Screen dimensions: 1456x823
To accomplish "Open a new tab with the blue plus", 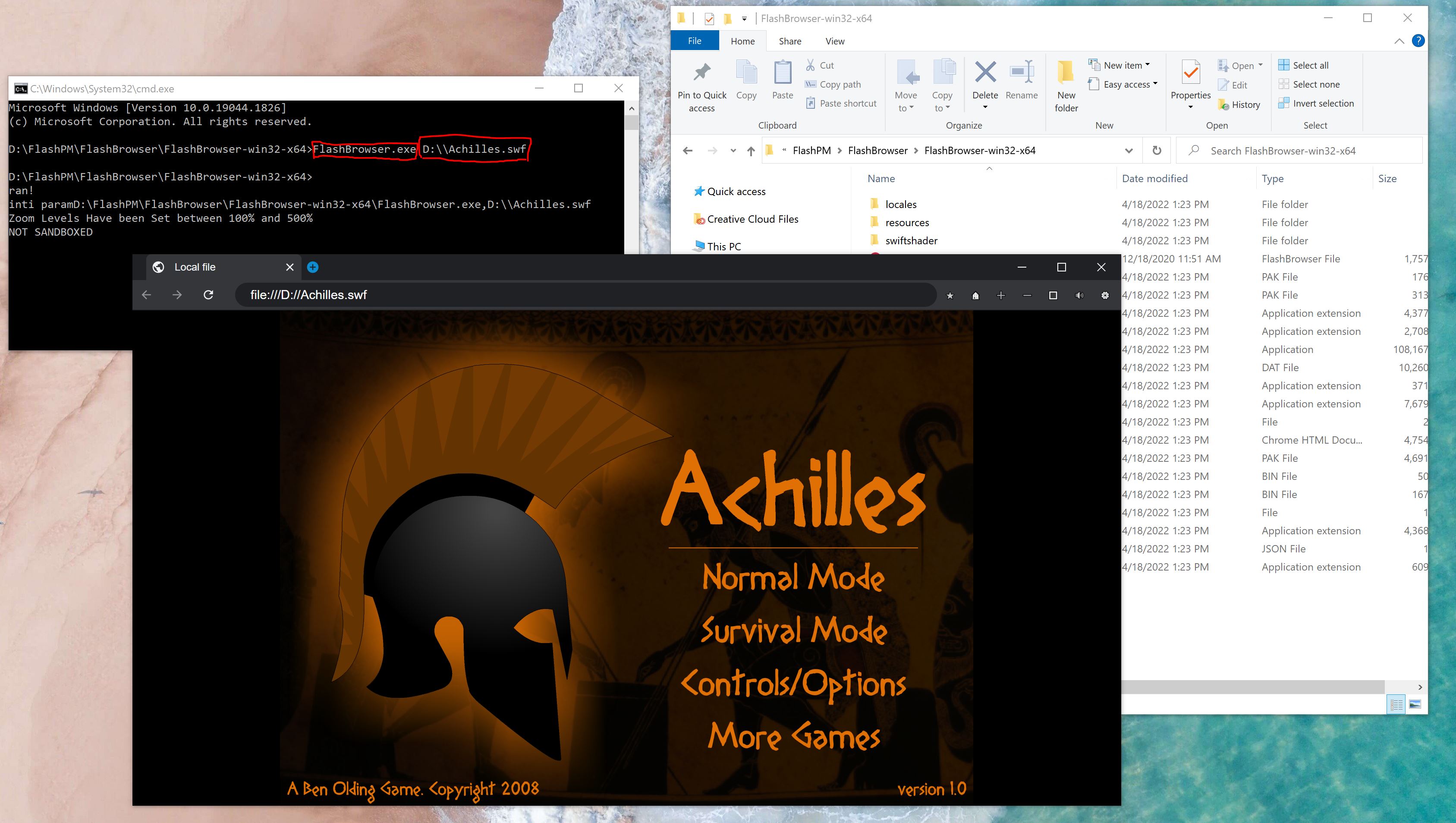I will [313, 267].
